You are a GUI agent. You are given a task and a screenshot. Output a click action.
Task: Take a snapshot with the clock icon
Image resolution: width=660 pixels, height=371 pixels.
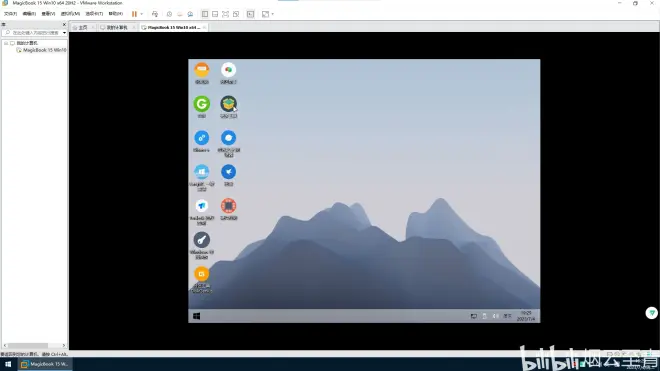coord(169,14)
